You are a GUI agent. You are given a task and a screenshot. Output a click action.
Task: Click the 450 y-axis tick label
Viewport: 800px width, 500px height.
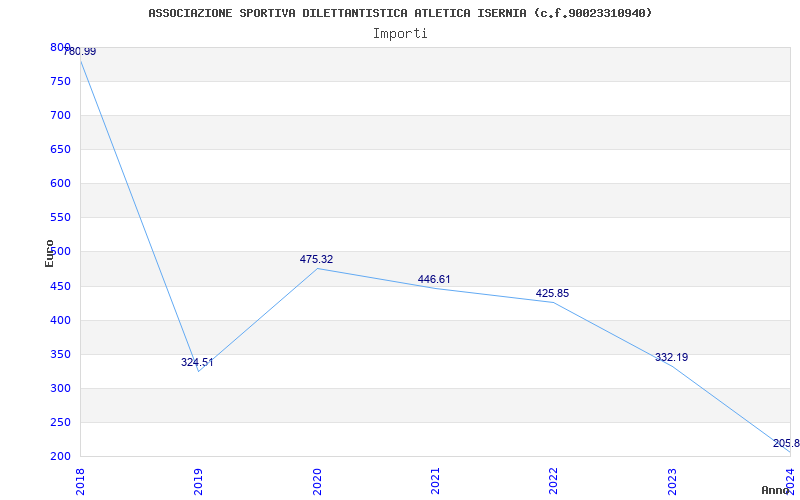coord(60,286)
